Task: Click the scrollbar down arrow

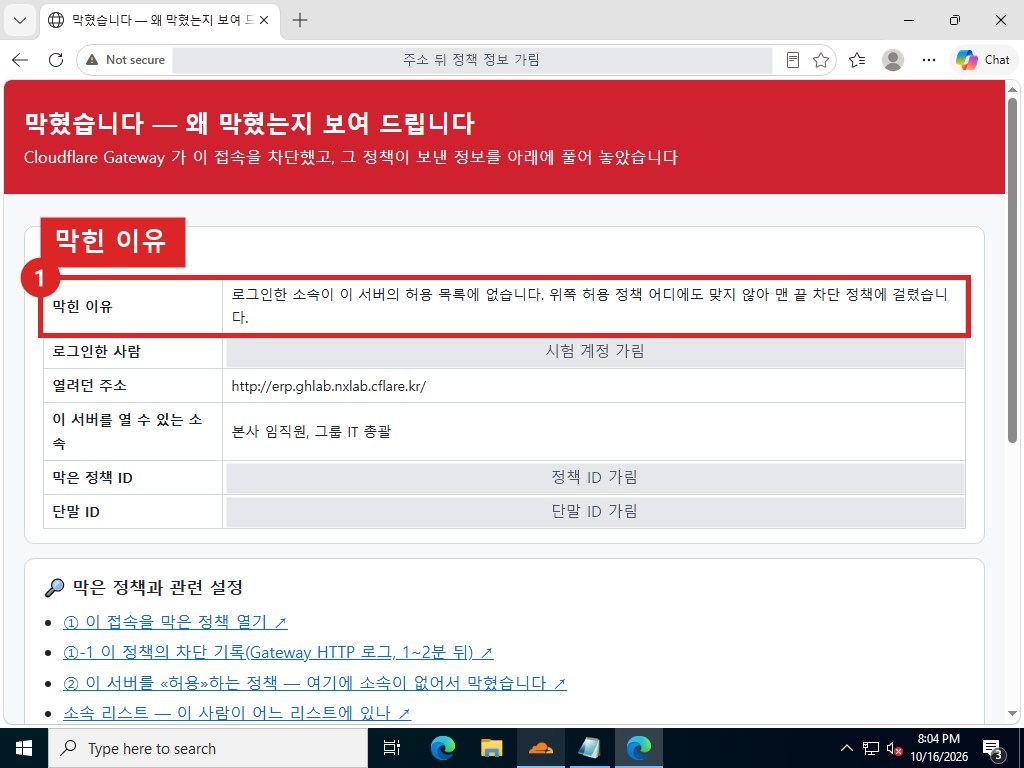Action: click(x=1013, y=714)
